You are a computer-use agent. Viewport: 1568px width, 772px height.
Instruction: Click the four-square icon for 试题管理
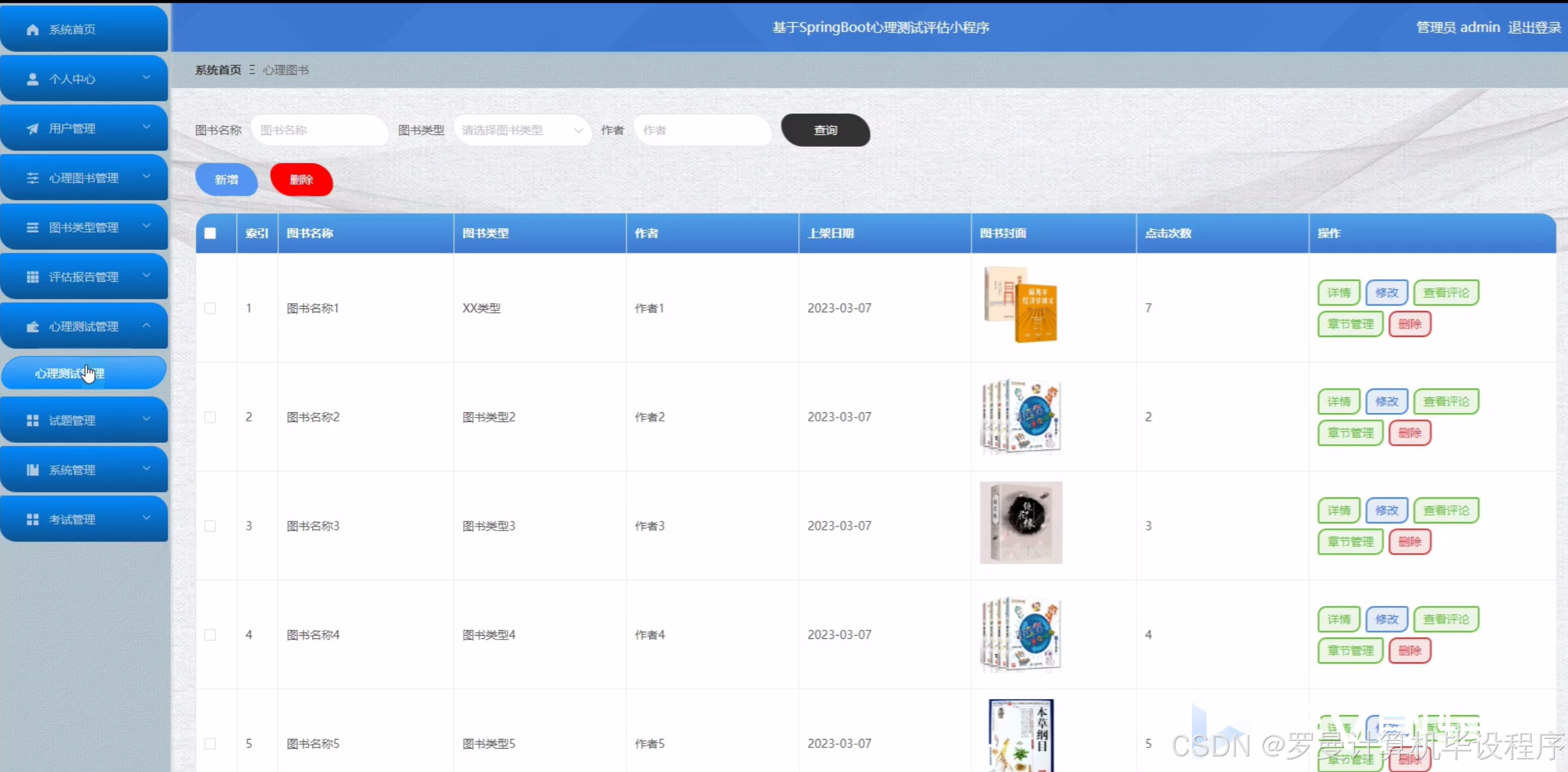[32, 421]
